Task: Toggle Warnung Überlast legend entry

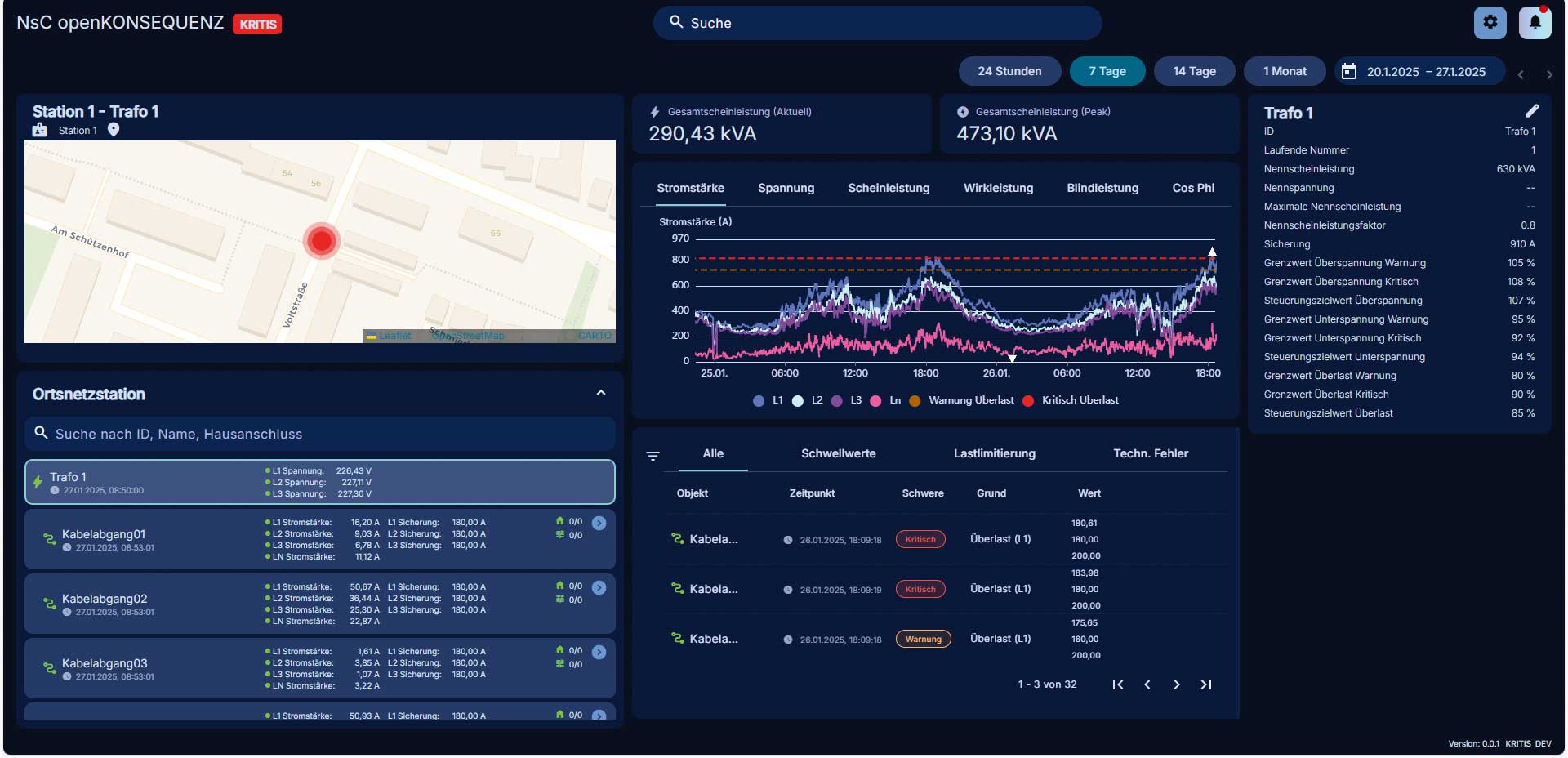Action: pyautogui.click(x=962, y=400)
